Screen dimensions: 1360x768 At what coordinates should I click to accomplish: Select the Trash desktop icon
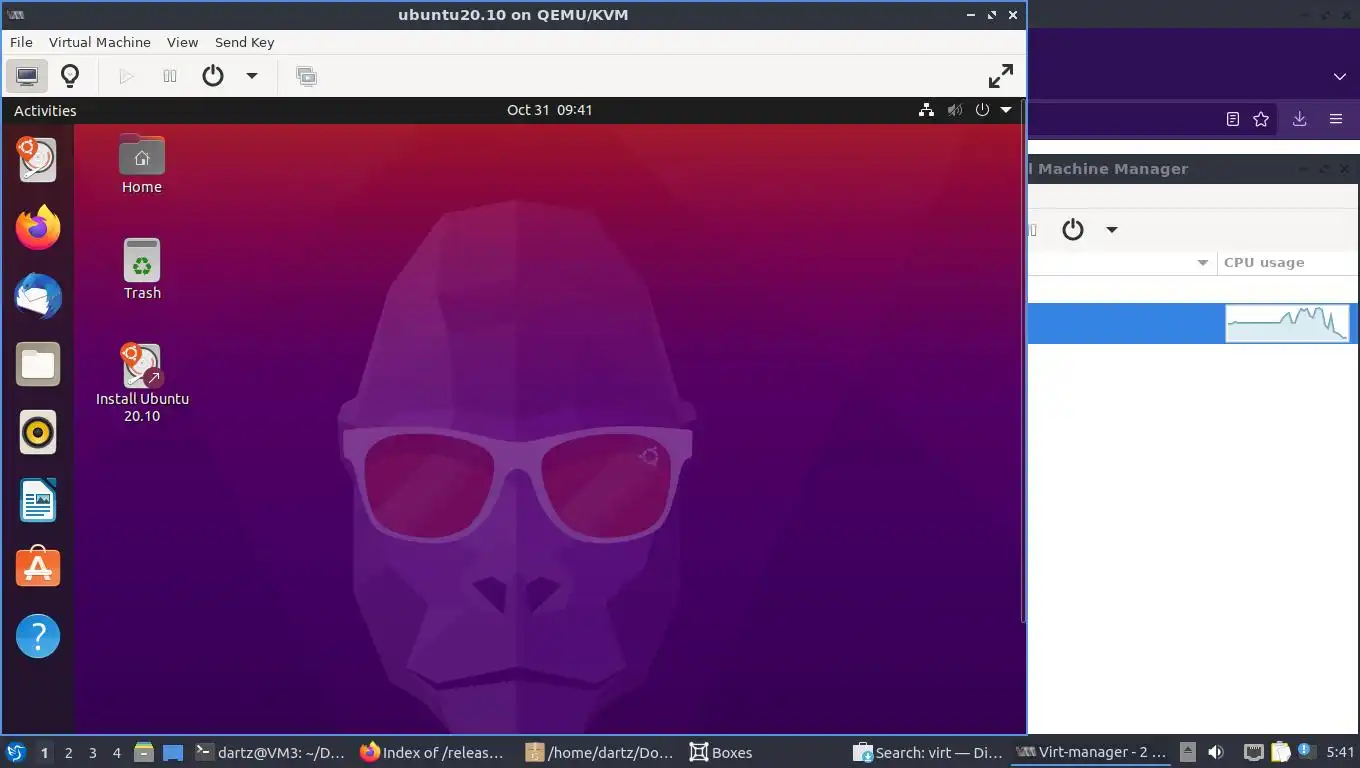point(142,270)
